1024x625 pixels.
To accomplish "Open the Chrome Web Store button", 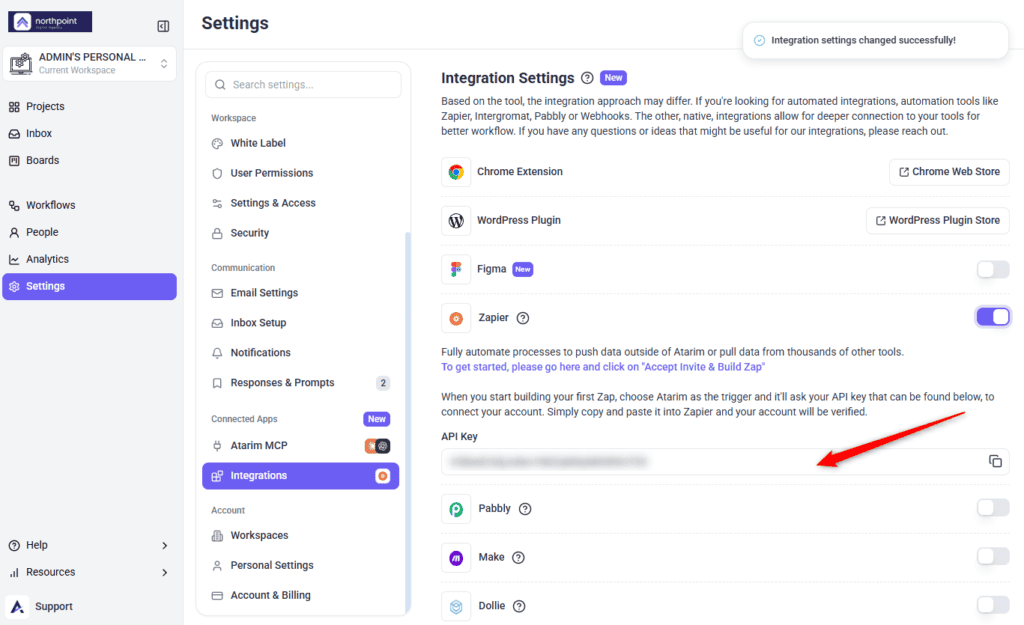I will 949,172.
